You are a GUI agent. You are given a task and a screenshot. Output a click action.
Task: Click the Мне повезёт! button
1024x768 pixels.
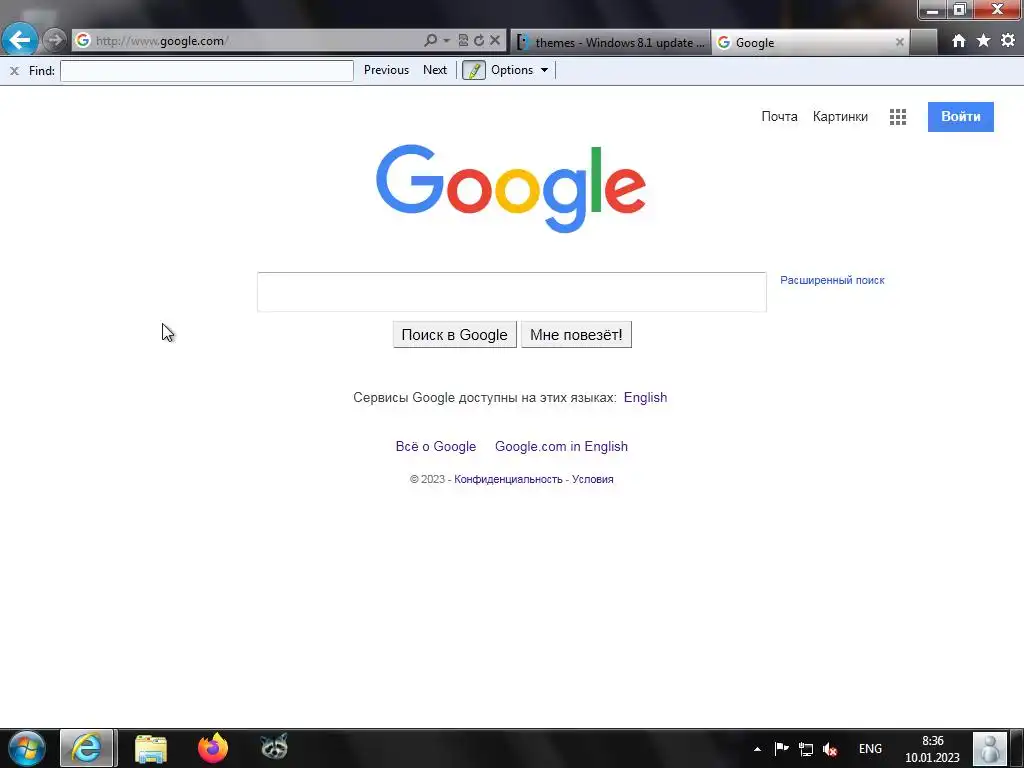coord(576,334)
